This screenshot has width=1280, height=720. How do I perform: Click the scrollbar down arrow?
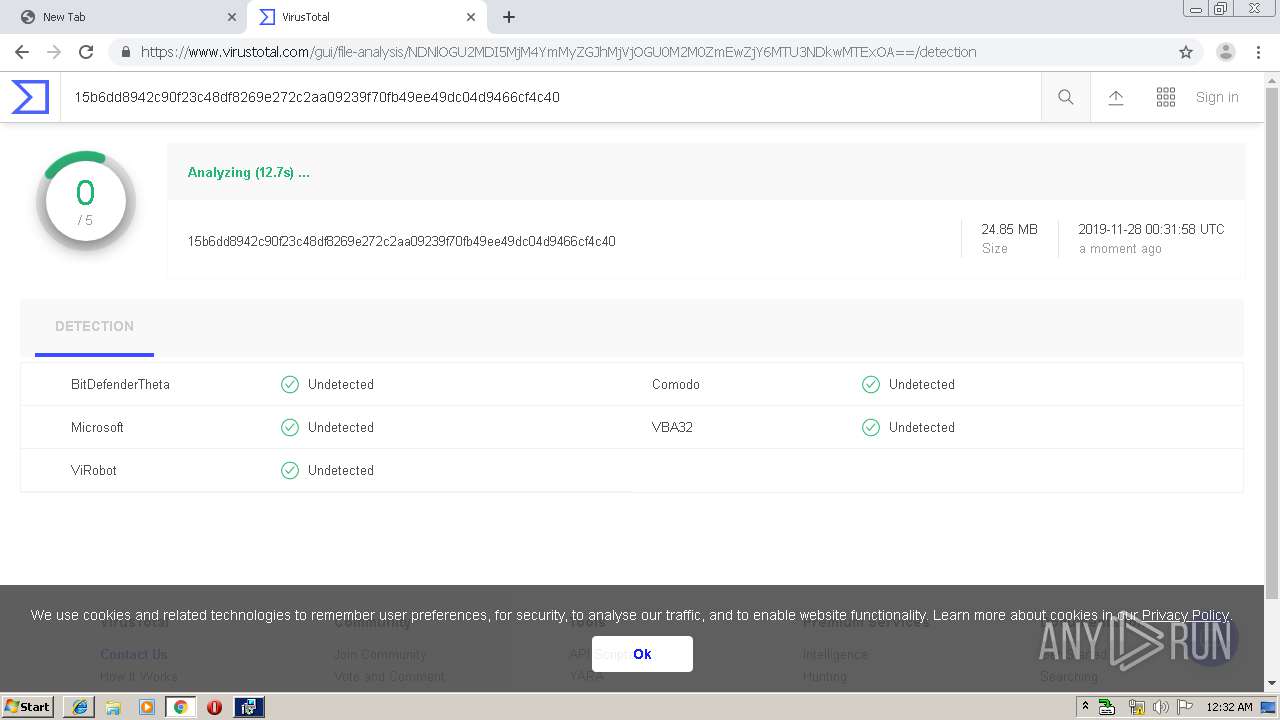[x=1272, y=684]
